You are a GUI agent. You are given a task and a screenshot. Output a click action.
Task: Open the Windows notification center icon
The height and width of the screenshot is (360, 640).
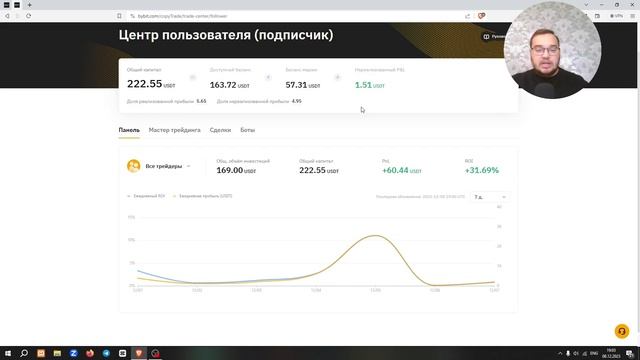point(630,353)
